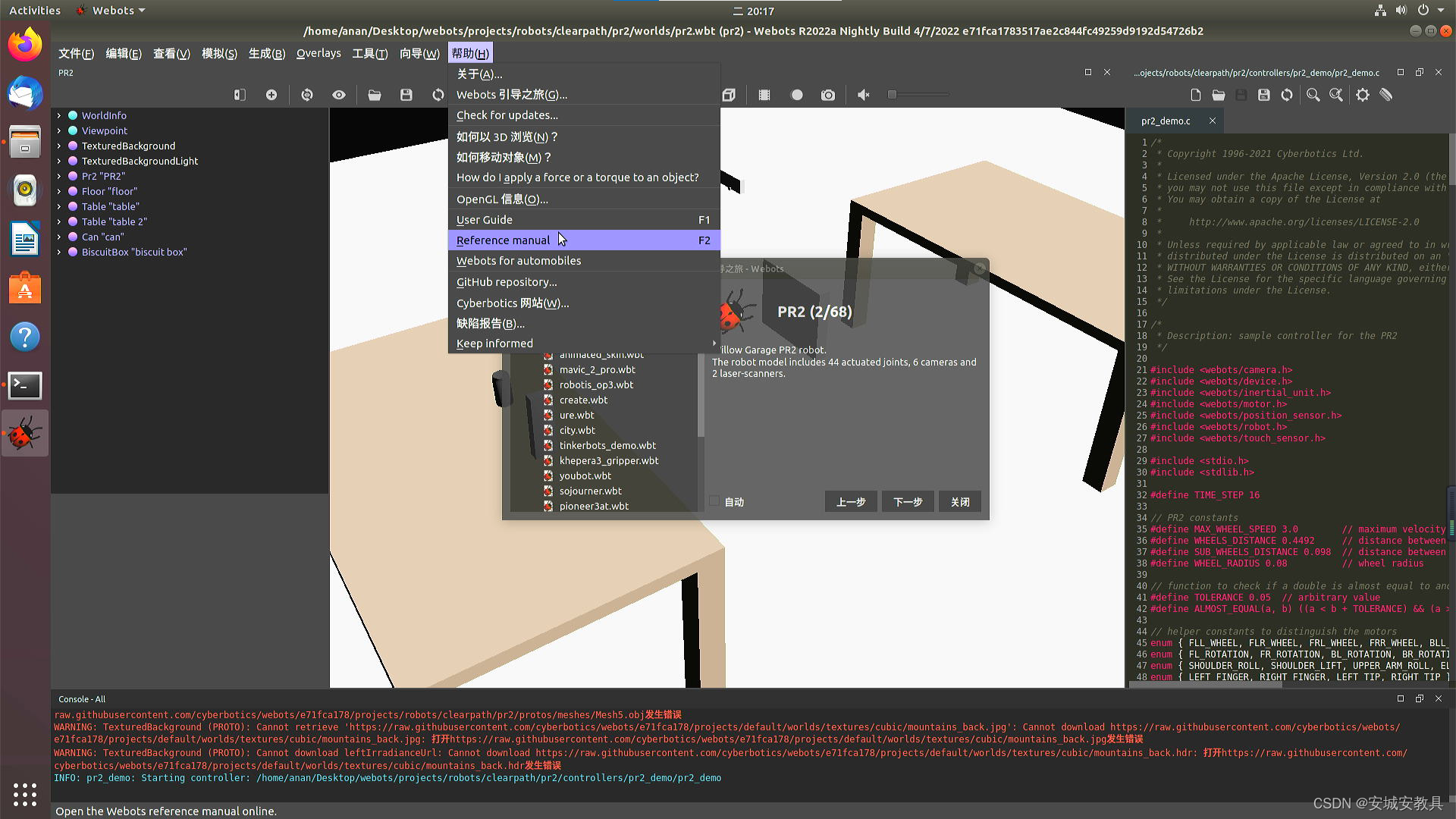Image resolution: width=1456 pixels, height=819 pixels.
Task: Expand the Pr2 "PR2" node
Action: click(58, 176)
